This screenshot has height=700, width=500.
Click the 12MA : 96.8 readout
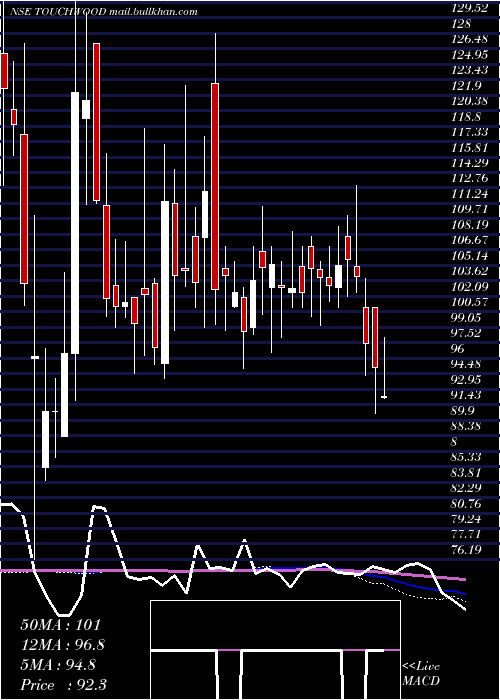(64, 645)
